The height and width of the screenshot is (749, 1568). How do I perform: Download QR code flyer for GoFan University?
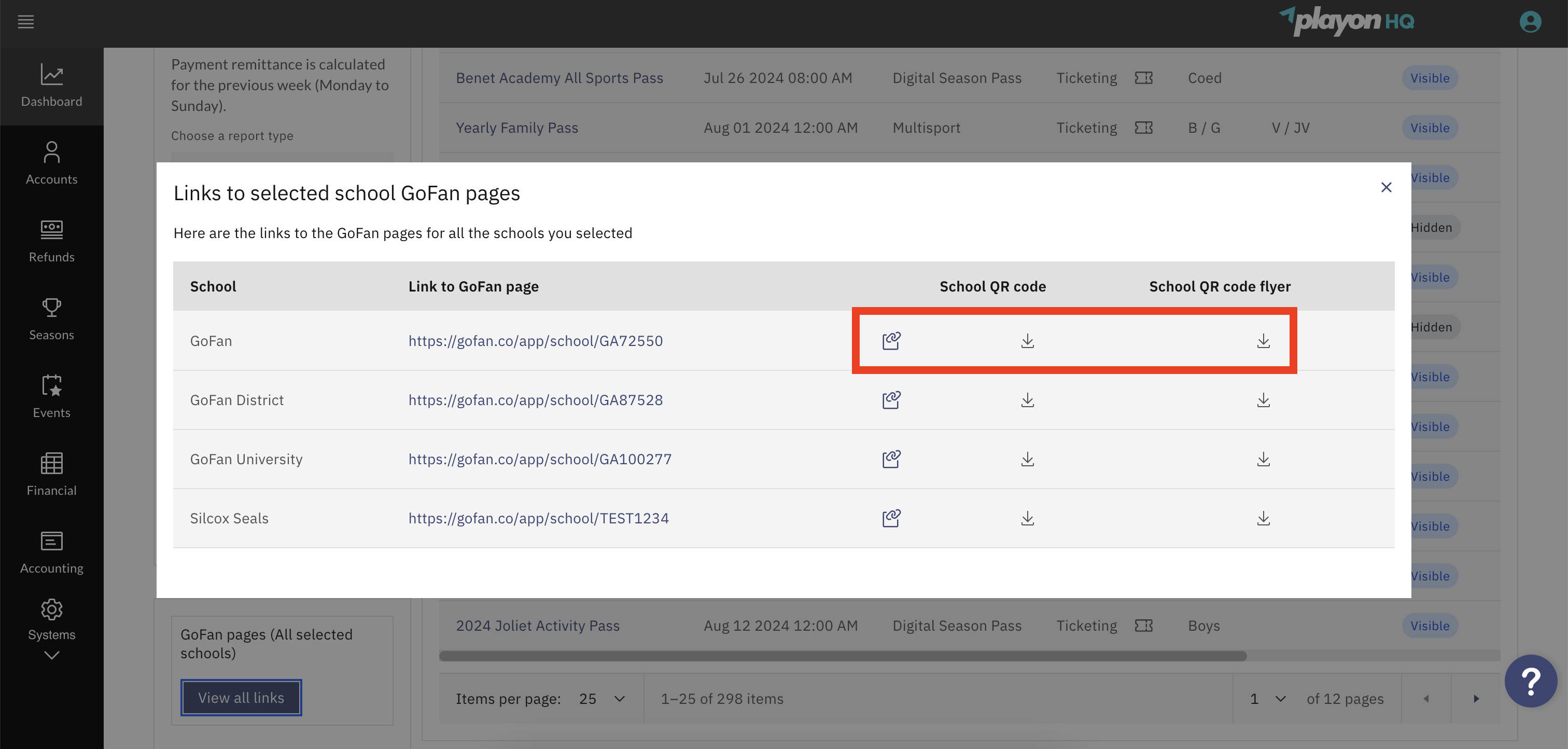click(1264, 459)
